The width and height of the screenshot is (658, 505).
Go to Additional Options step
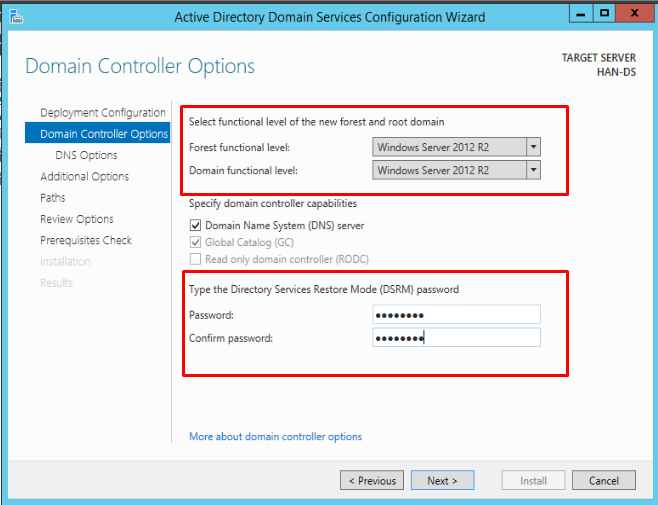[84, 176]
